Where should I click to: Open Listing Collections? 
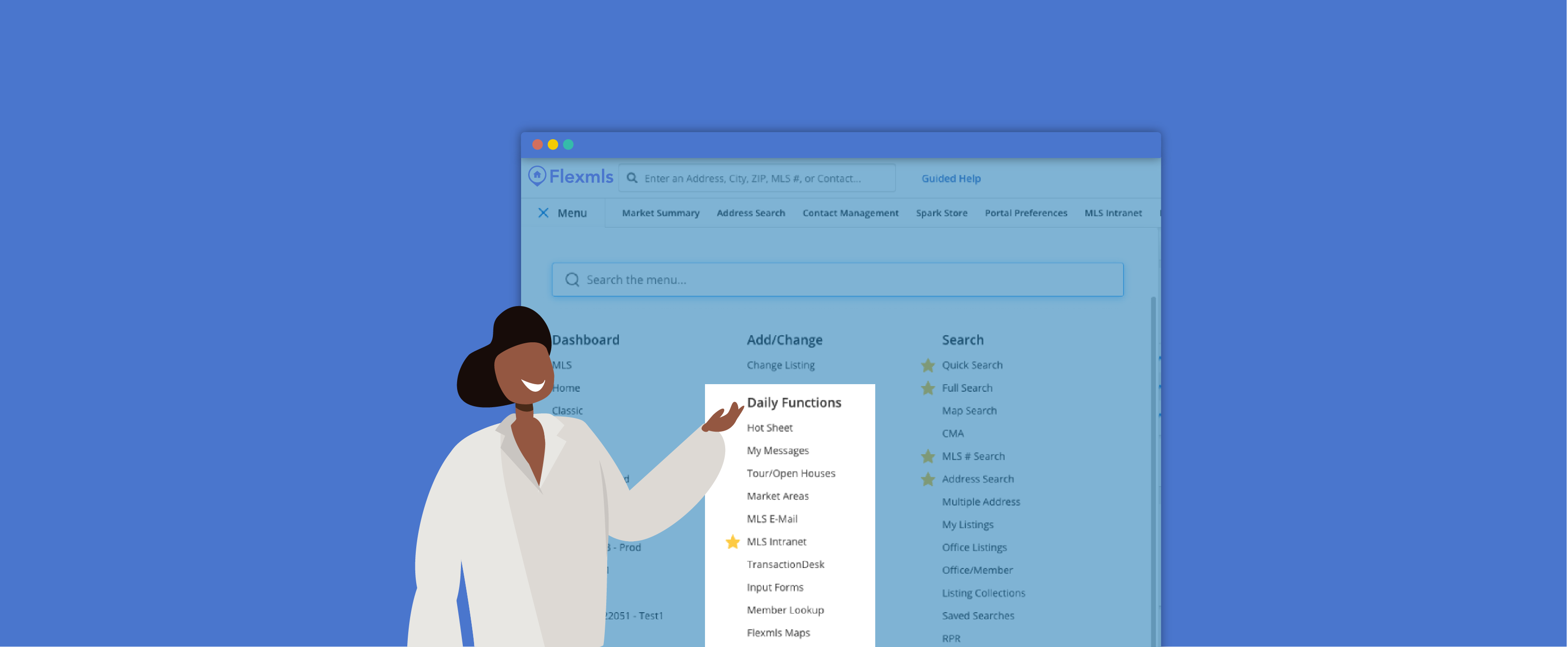[x=983, y=593]
